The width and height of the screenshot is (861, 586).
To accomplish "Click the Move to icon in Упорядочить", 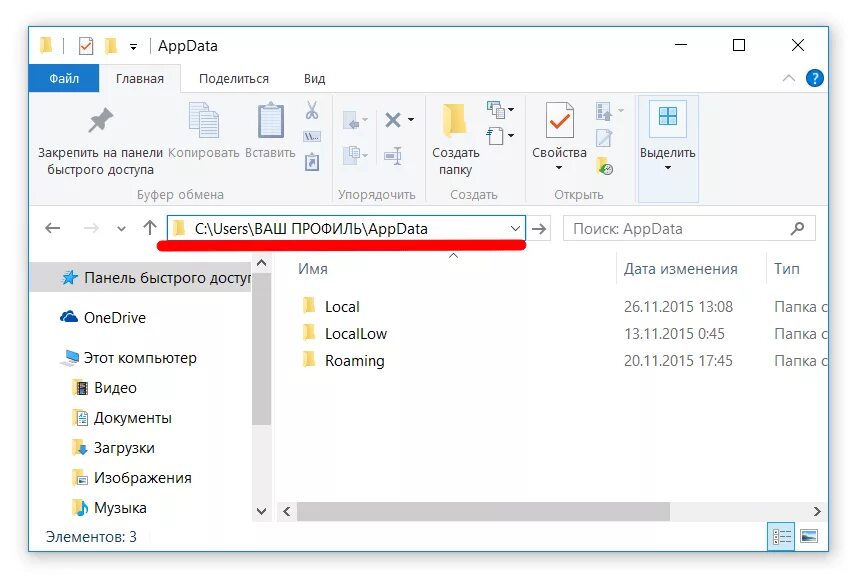I will coord(351,120).
